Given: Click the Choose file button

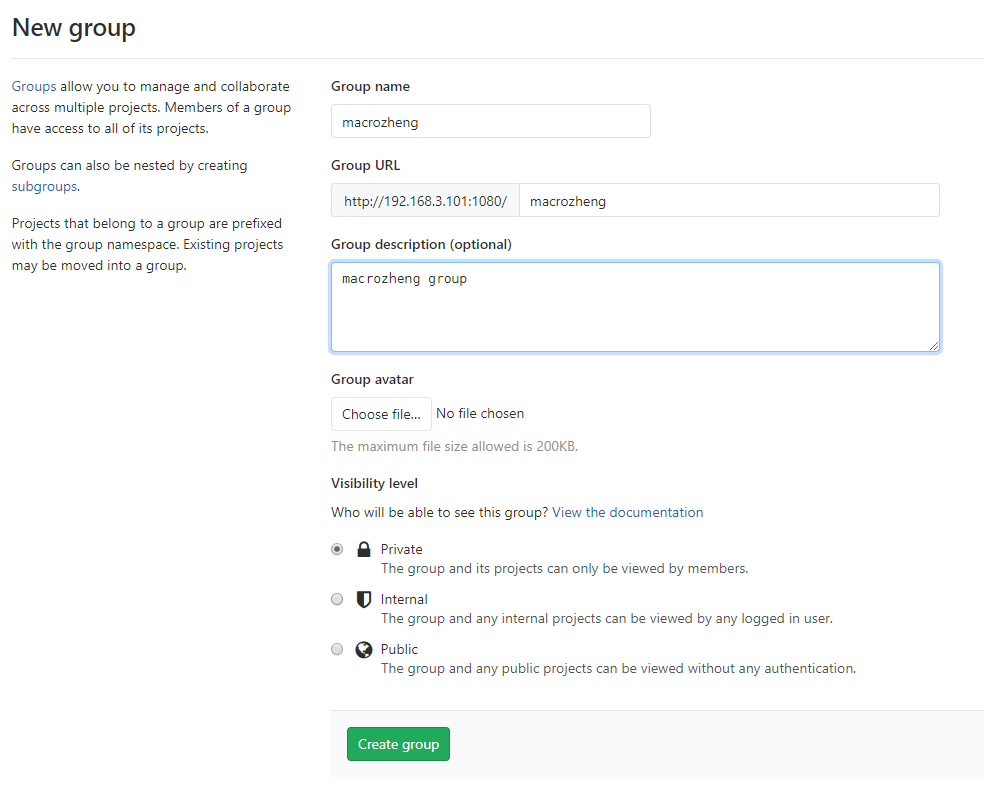Looking at the screenshot, I should coord(381,414).
